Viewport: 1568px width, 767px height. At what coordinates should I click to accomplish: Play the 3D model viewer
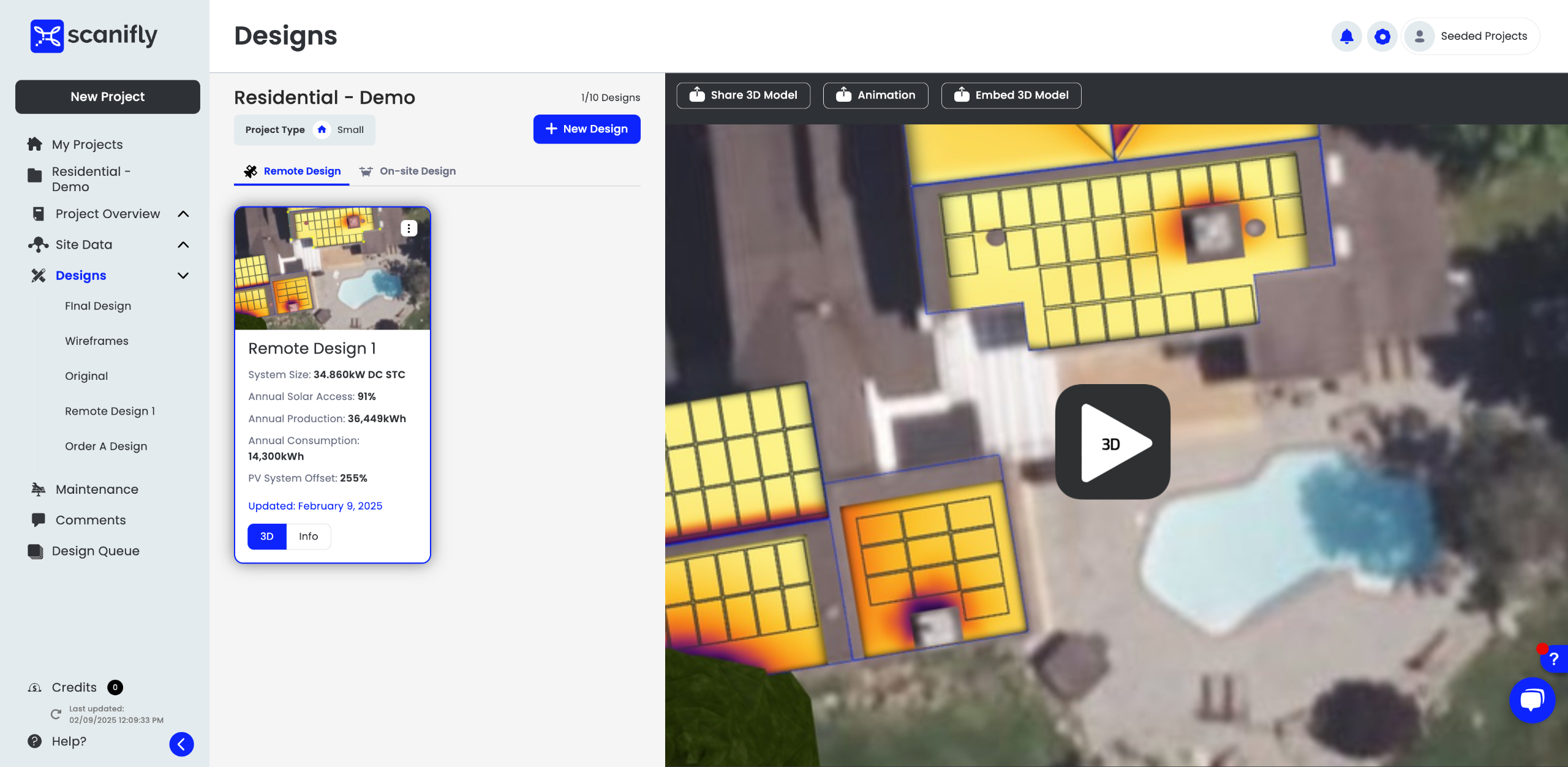click(x=1112, y=442)
